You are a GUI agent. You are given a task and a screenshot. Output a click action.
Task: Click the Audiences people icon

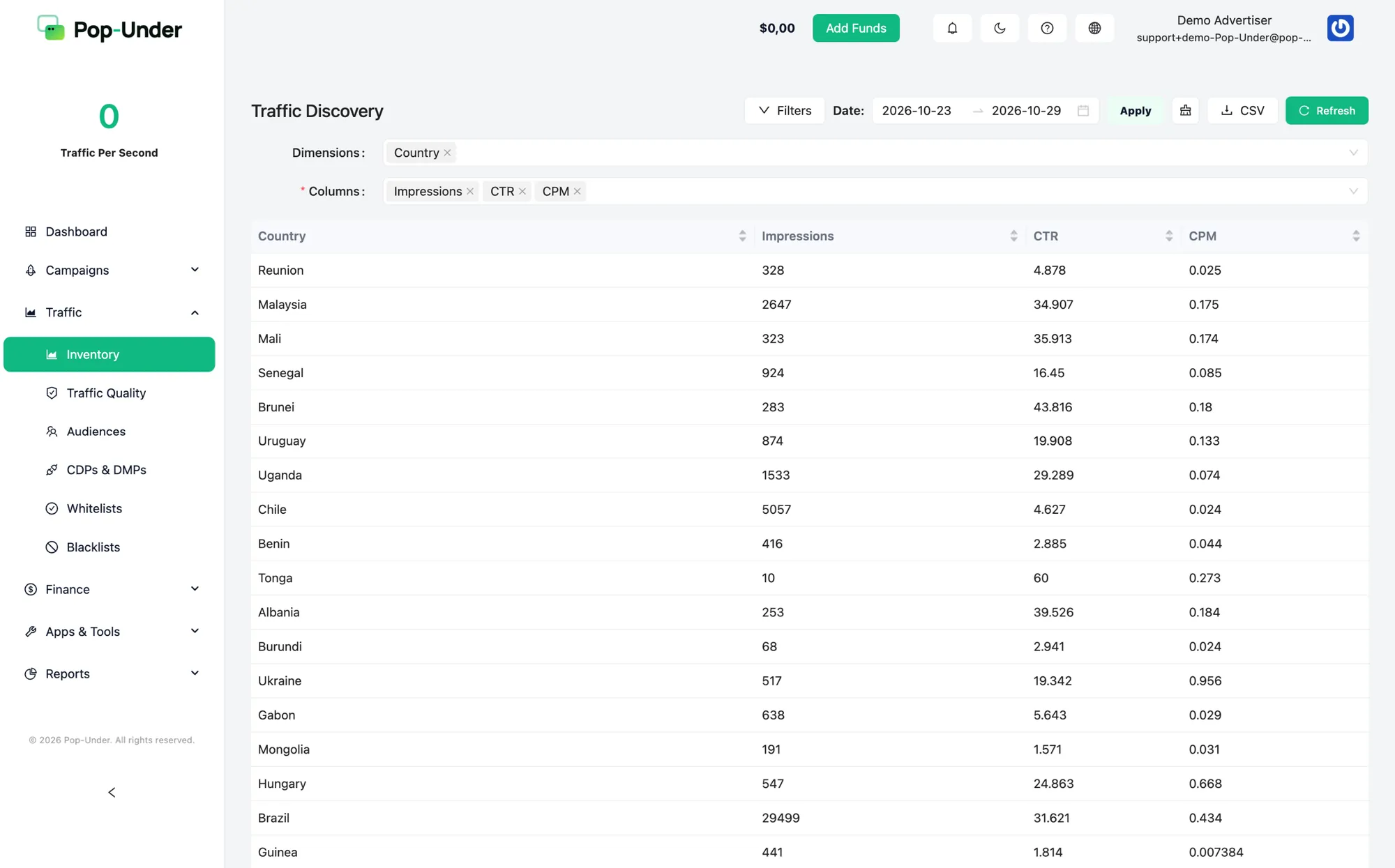[52, 432]
